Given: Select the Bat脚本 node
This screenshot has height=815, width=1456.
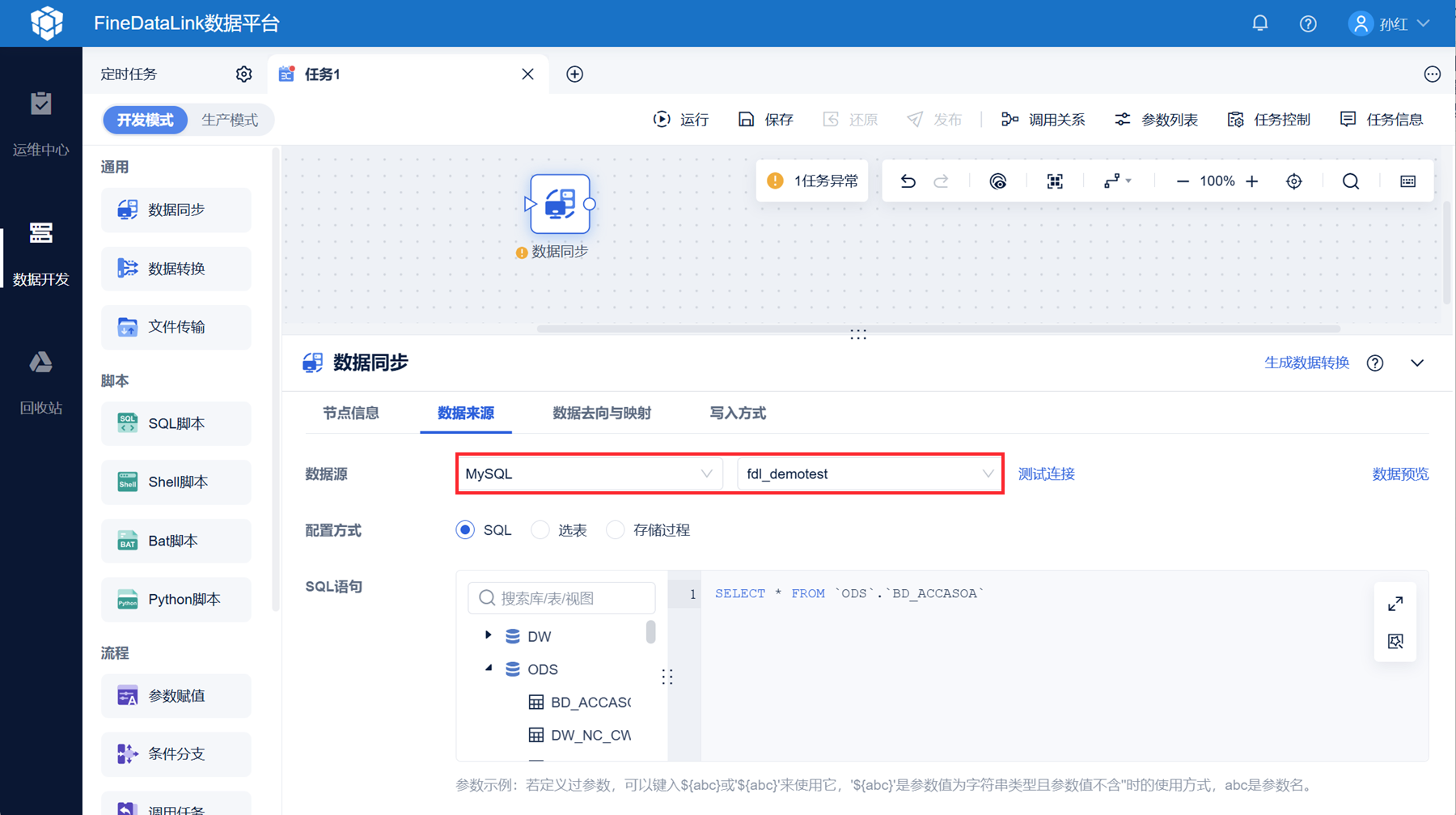Looking at the screenshot, I should point(176,541).
